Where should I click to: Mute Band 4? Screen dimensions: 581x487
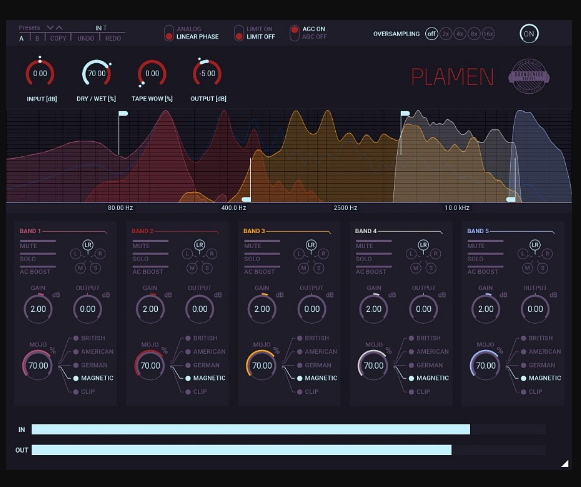tap(374, 244)
